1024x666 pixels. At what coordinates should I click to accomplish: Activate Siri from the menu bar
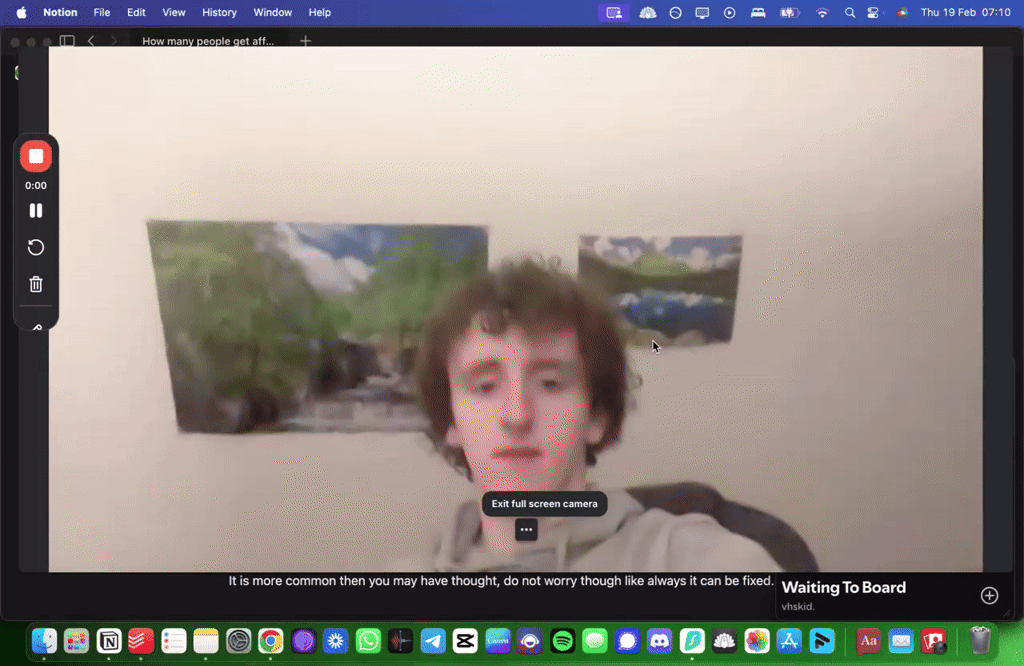903,12
